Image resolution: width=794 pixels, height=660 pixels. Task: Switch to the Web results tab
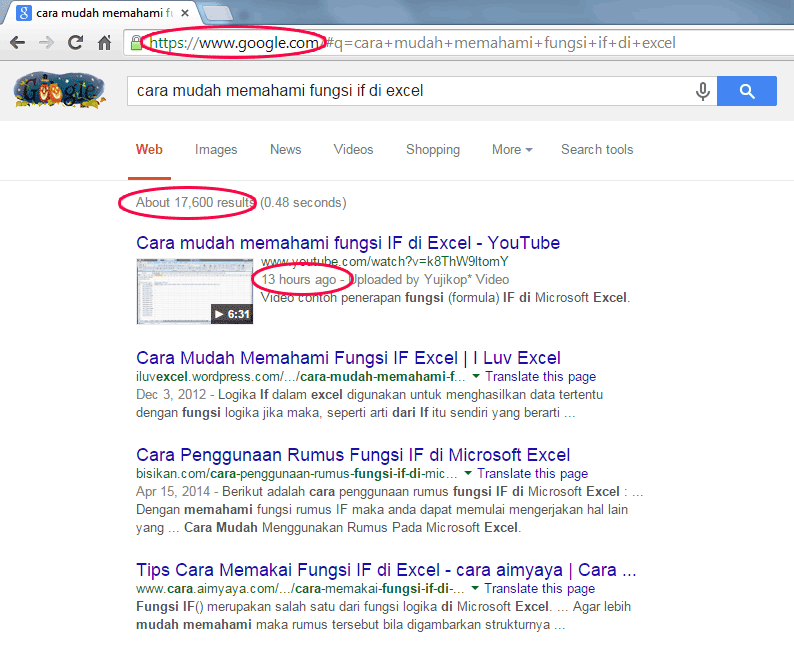149,149
